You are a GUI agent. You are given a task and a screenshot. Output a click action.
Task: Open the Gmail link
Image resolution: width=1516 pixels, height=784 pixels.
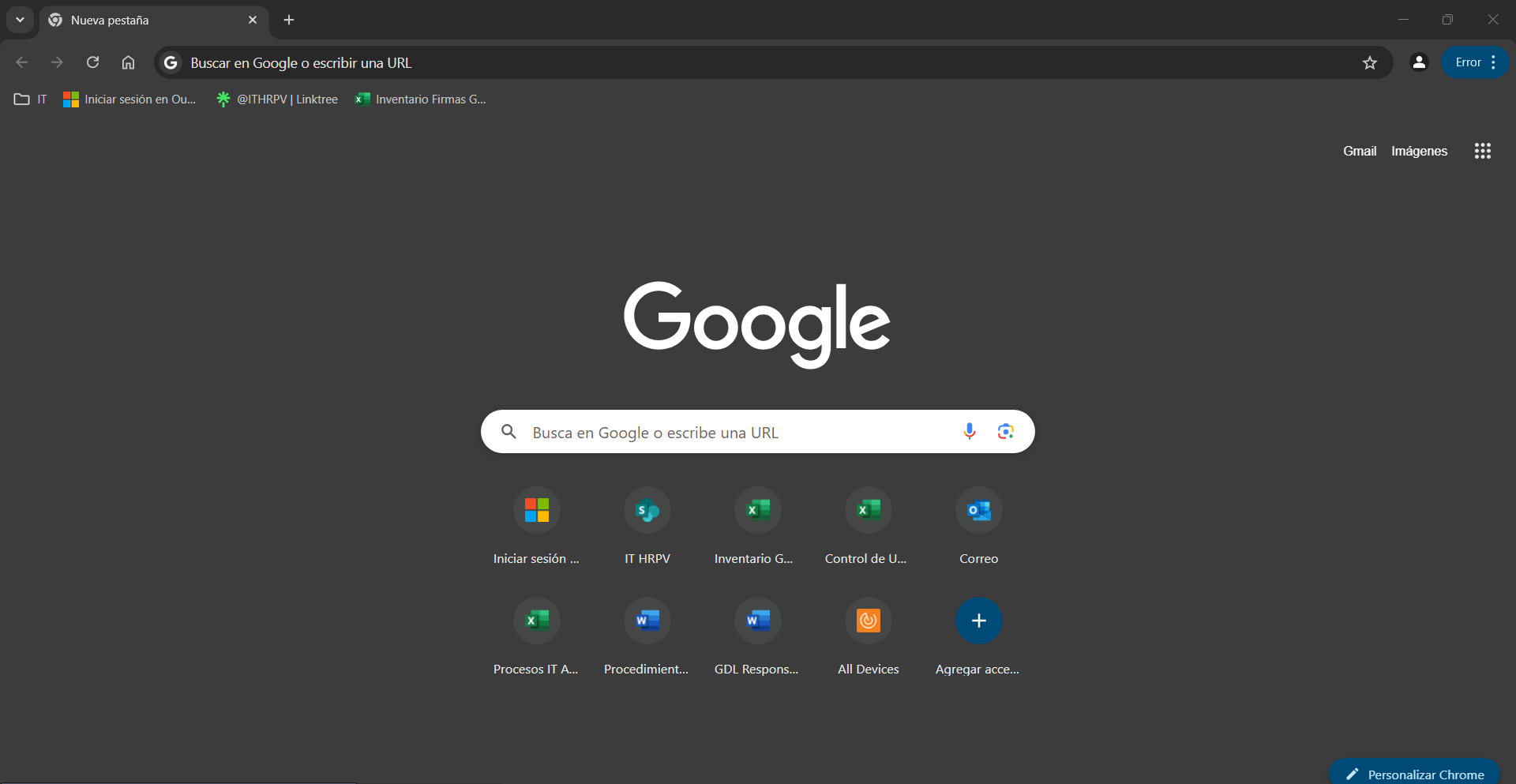(1360, 151)
